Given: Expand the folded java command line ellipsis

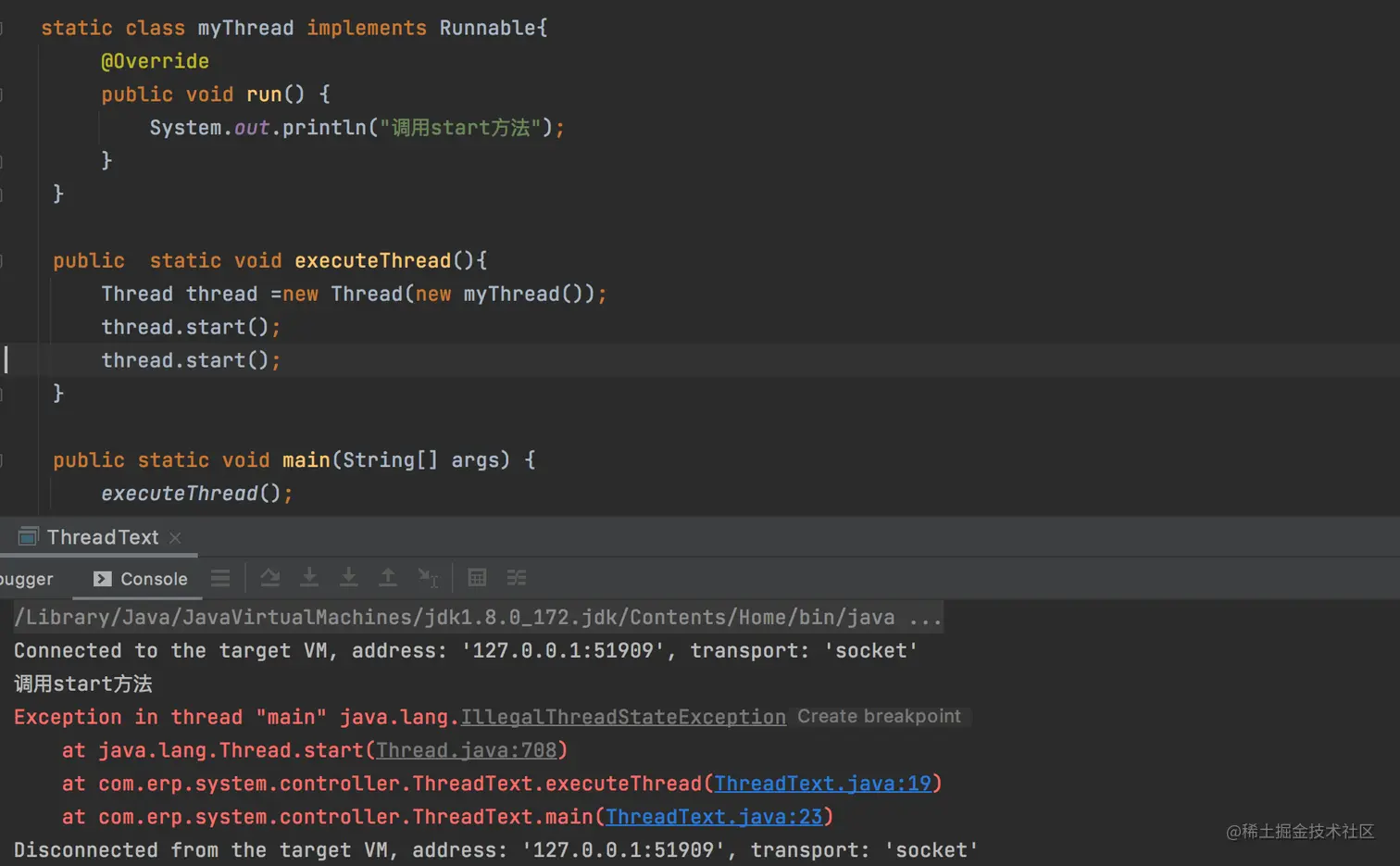Looking at the screenshot, I should 925,618.
